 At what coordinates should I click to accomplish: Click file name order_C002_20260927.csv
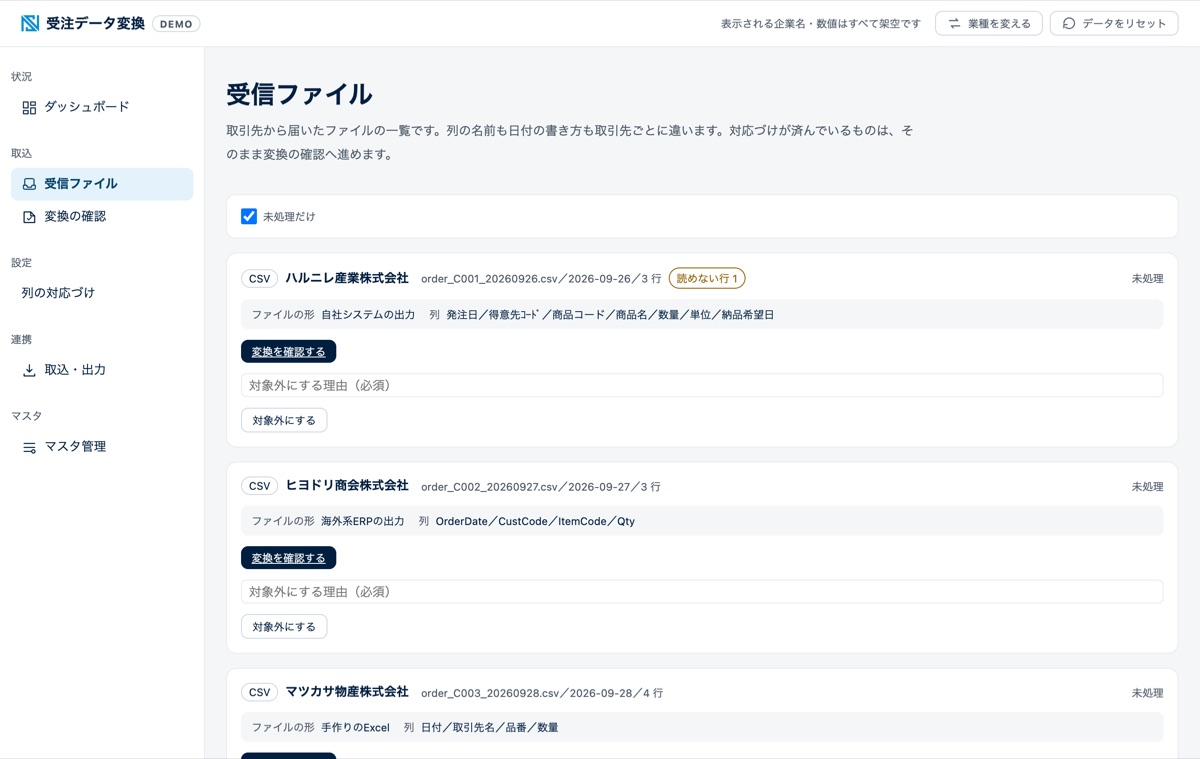click(489, 487)
